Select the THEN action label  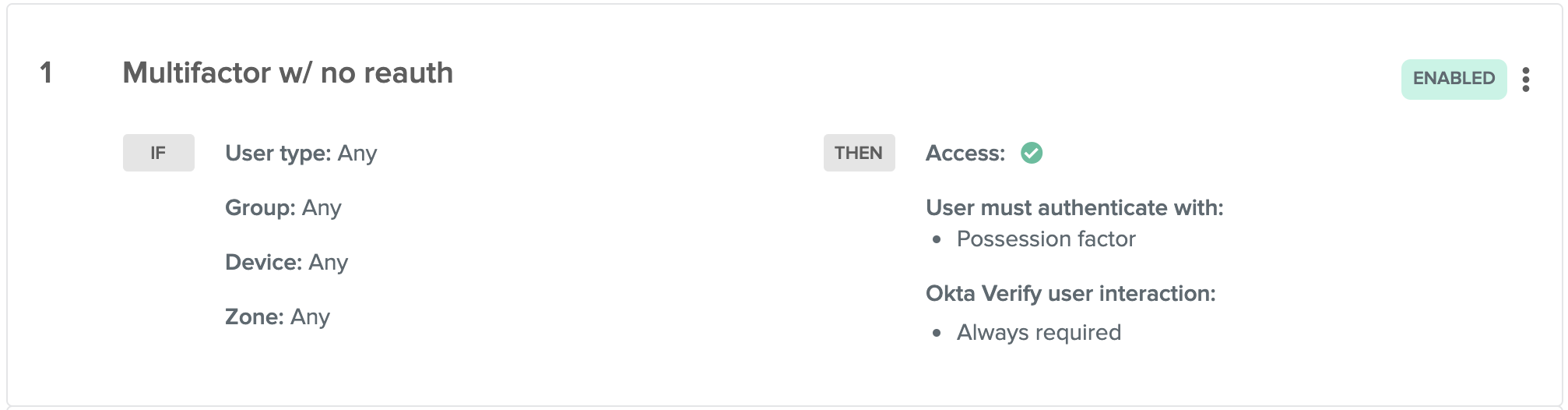859,153
